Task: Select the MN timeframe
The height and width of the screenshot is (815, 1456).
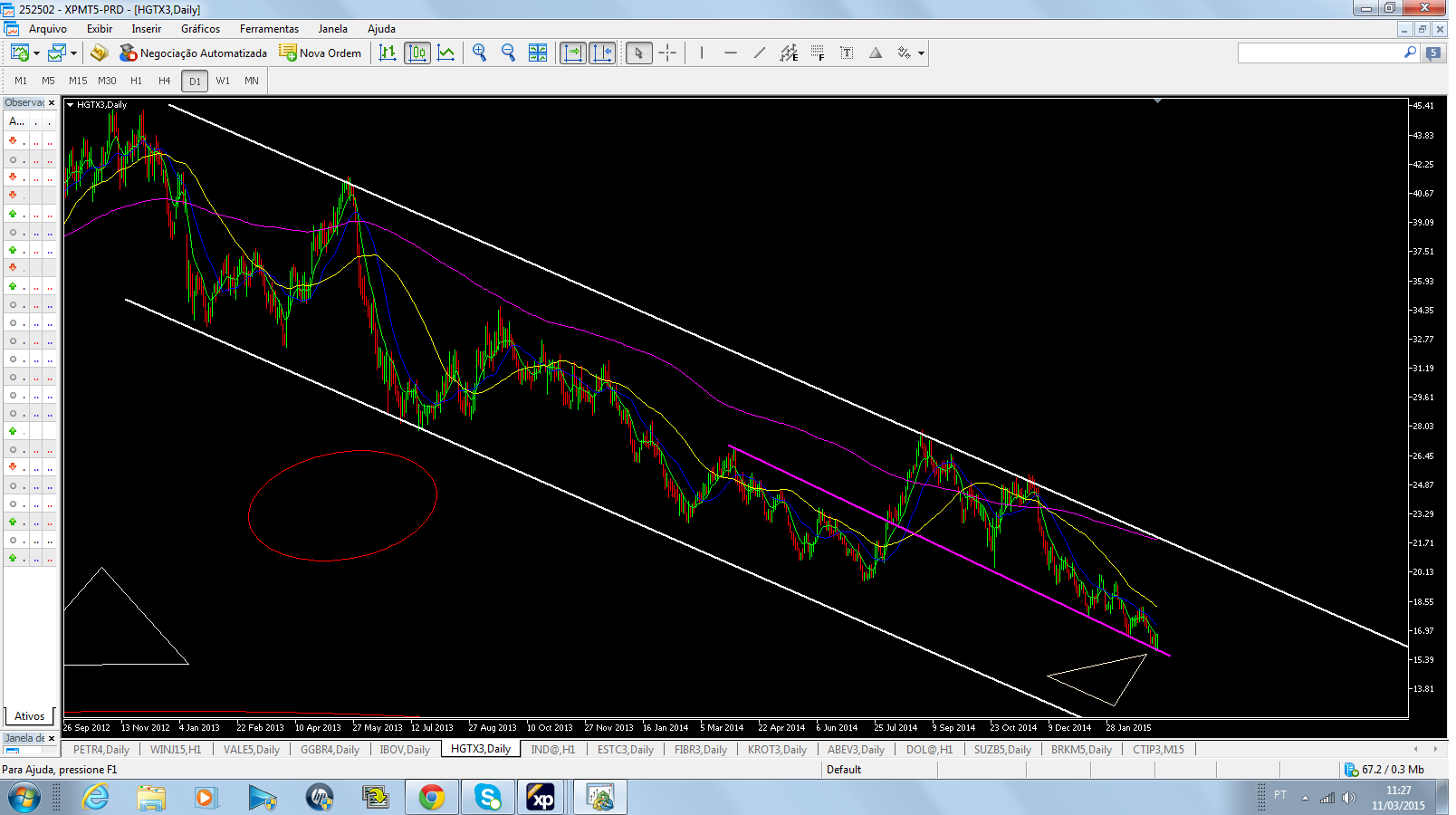Action: point(252,81)
